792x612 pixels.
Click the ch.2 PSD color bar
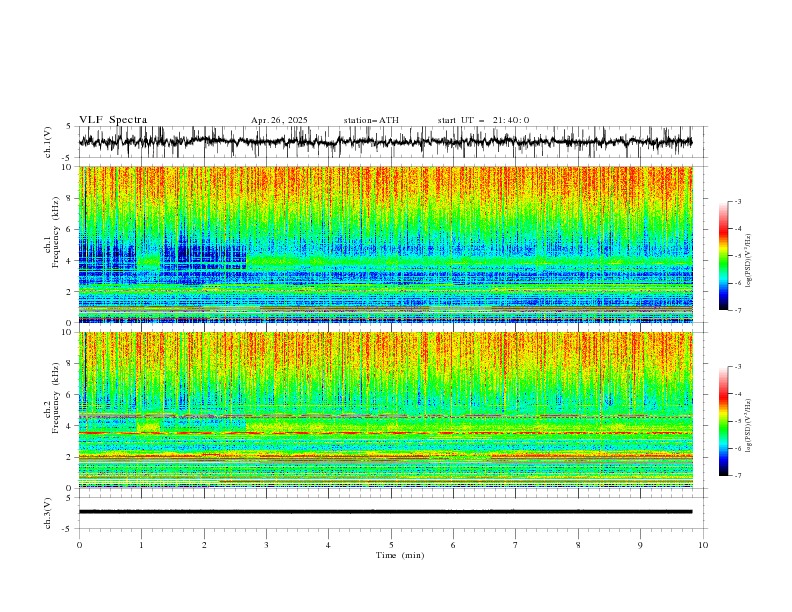point(723,421)
